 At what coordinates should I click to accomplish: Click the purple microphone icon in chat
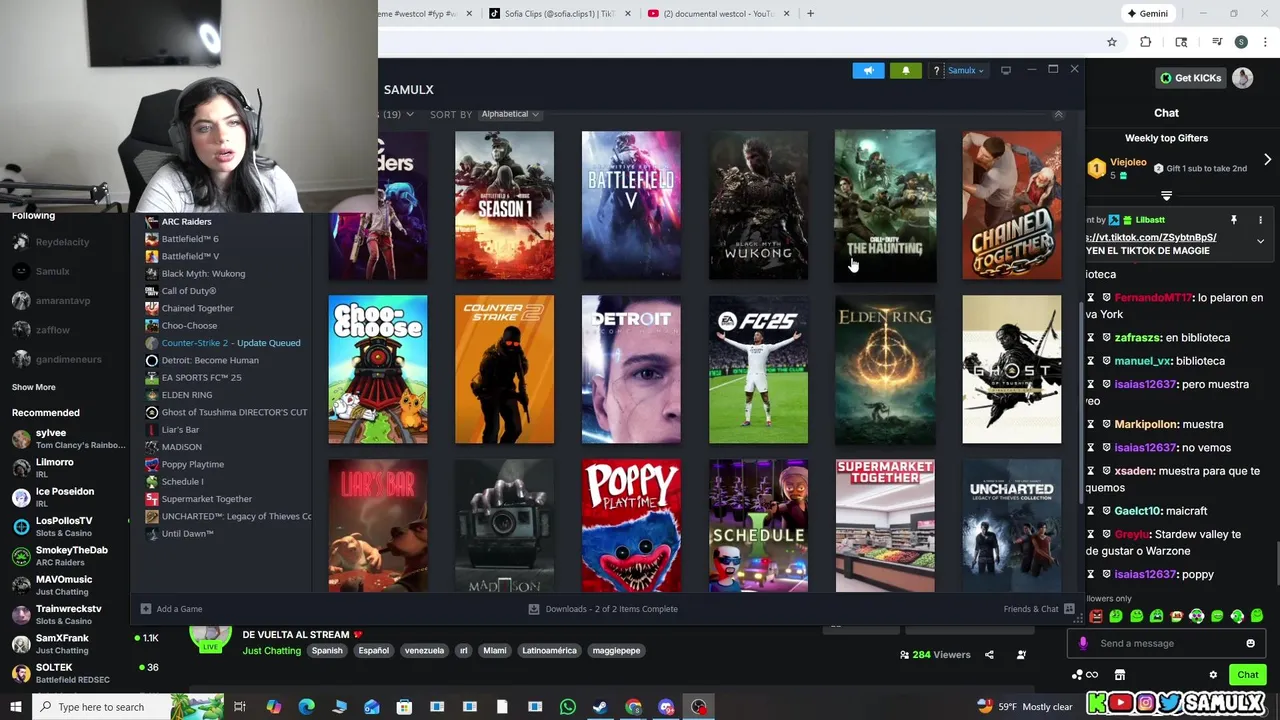[1083, 643]
